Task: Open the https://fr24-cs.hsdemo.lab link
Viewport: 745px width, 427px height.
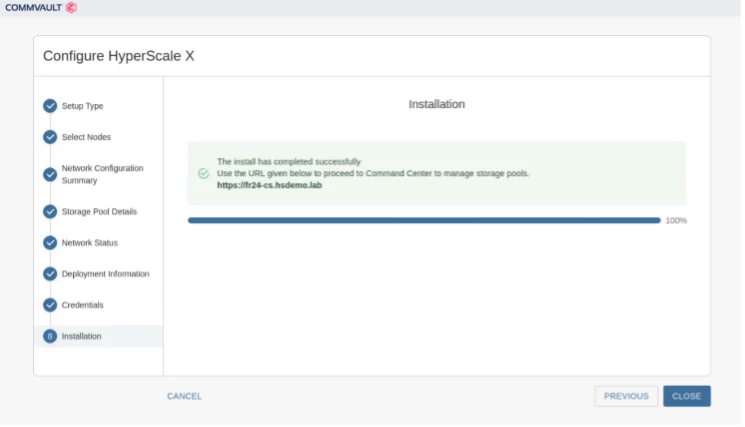Action: [269, 185]
